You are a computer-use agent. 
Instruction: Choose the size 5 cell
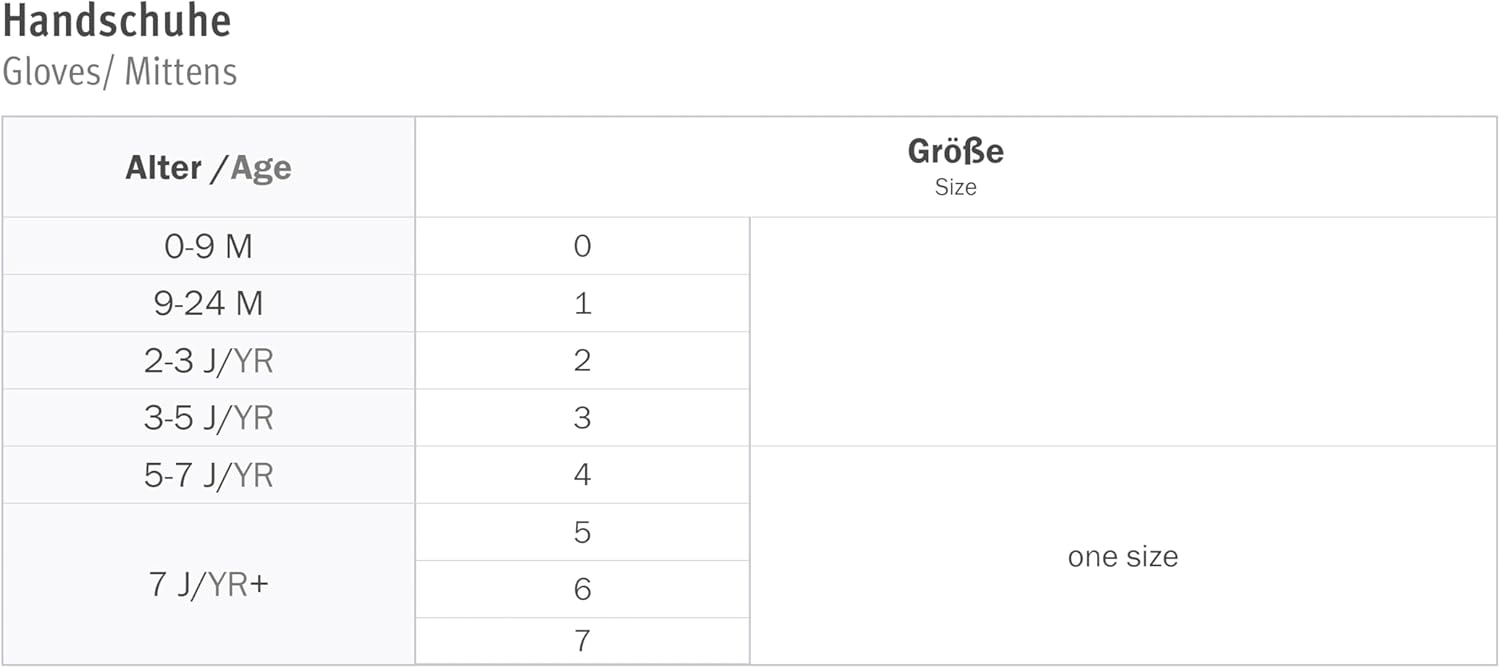[x=582, y=532]
